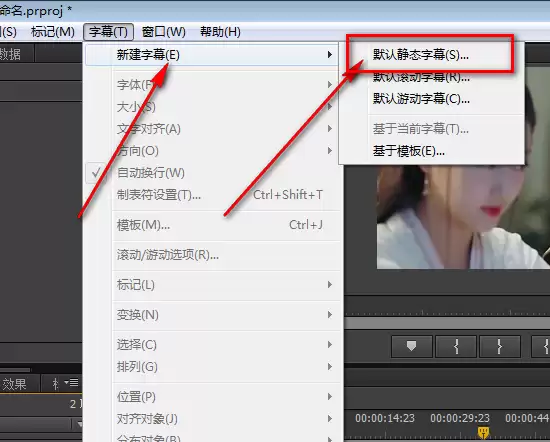Click the monitor scrub bar
The width and height of the screenshot is (550, 442).
[x=447, y=323]
